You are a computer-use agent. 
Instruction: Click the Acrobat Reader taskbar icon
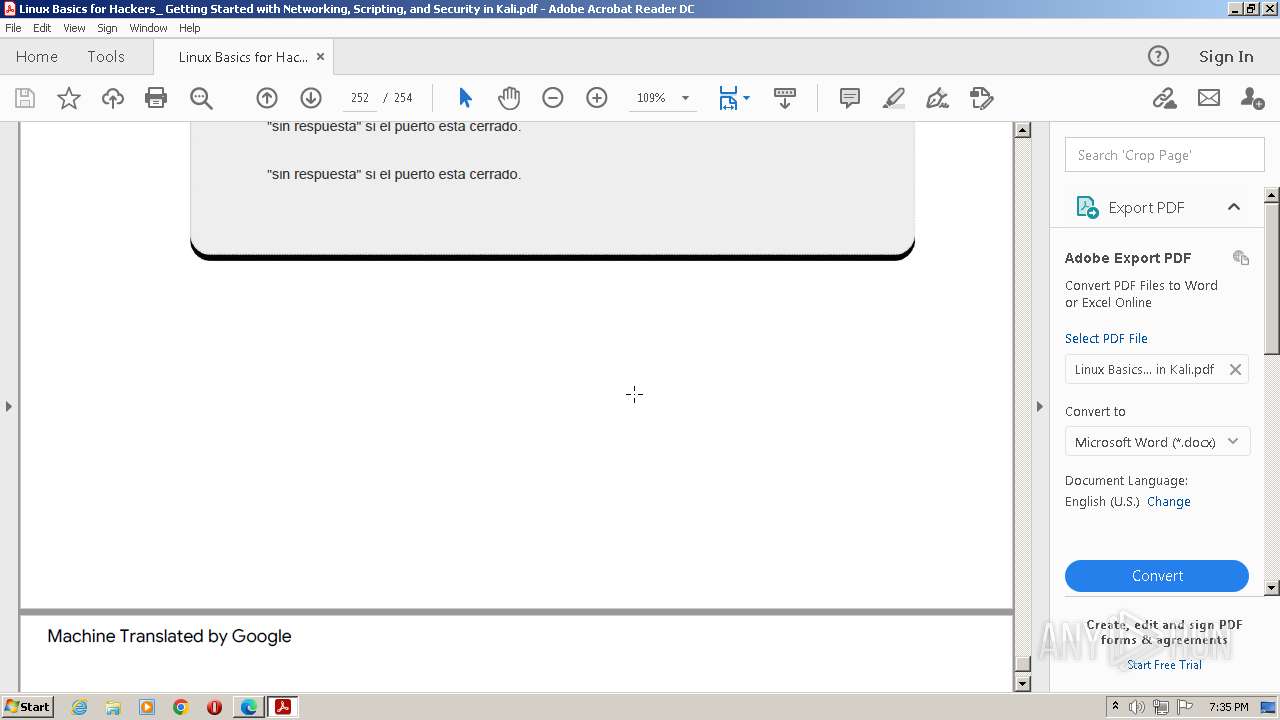[x=283, y=707]
